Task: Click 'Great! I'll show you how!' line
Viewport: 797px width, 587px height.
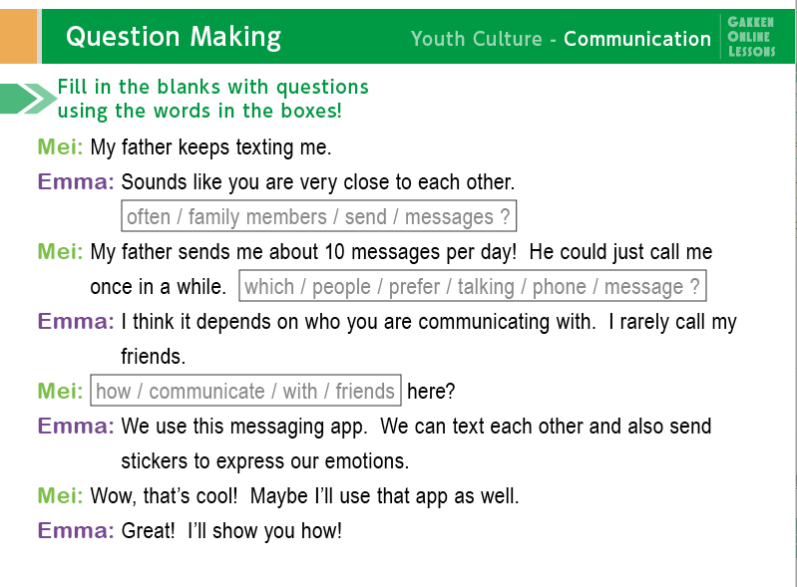Action: [231, 531]
